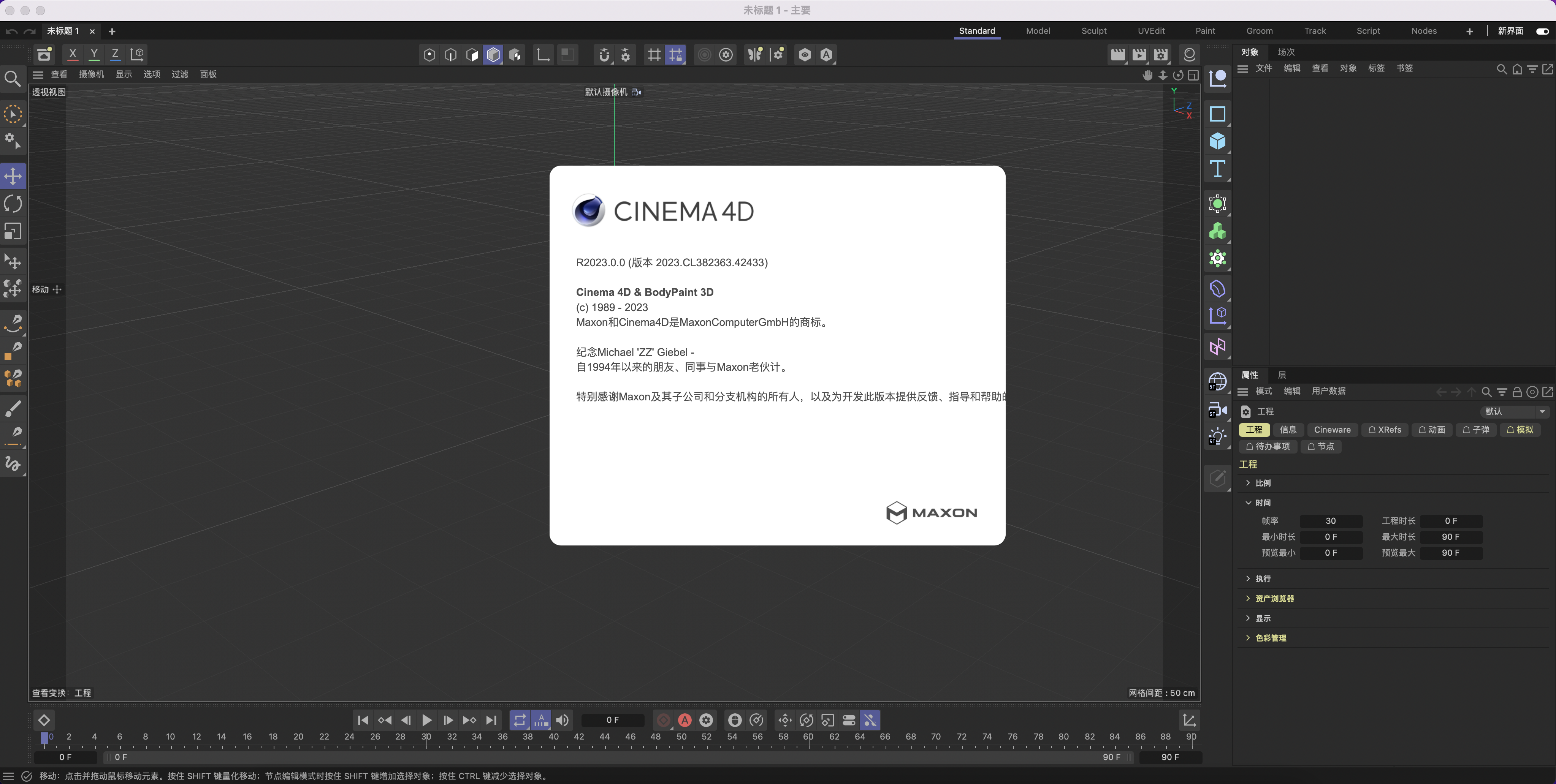Click the 帧率 input field
The width and height of the screenshot is (1556, 784).
pyautogui.click(x=1331, y=521)
